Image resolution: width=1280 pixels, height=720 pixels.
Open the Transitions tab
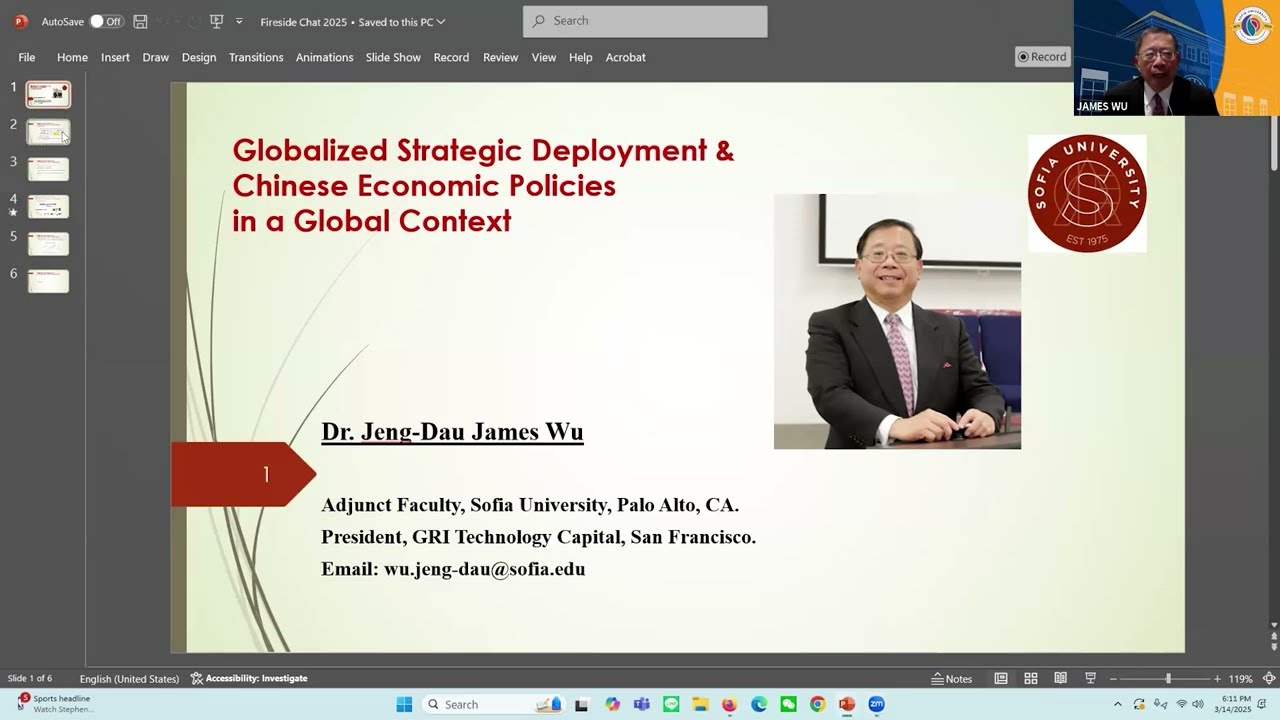click(x=256, y=57)
